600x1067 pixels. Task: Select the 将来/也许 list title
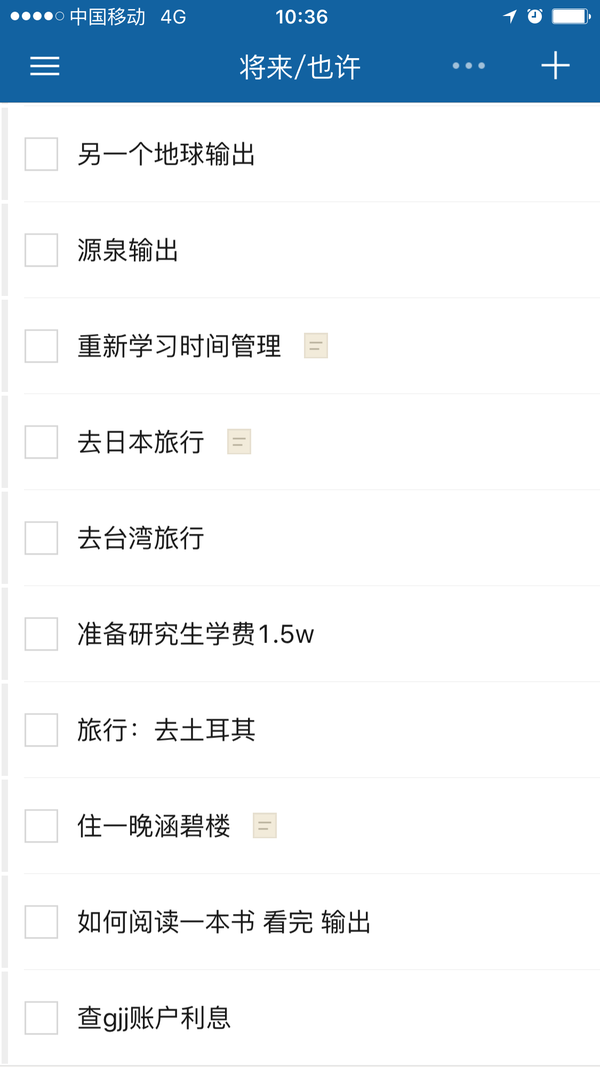300,67
